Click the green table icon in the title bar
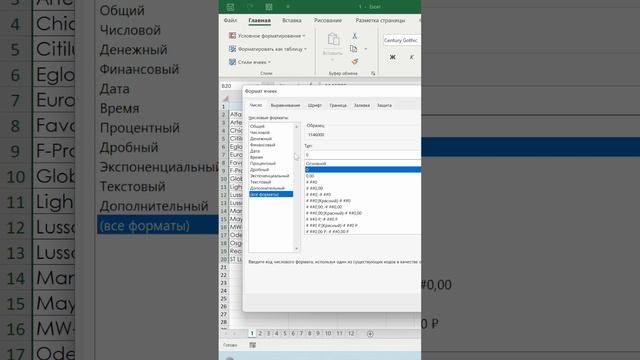 pyautogui.click(x=269, y=7)
